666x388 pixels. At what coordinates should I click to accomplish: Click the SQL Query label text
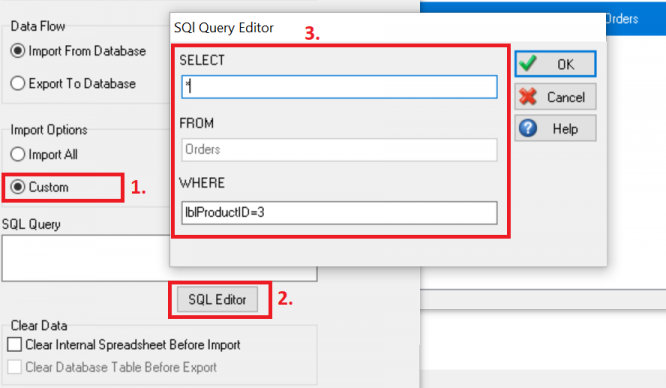(31, 224)
